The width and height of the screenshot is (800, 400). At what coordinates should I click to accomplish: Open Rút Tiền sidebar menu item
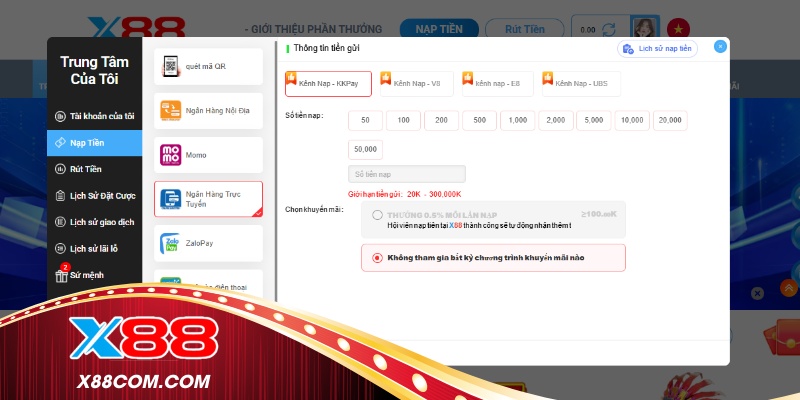pos(94,169)
